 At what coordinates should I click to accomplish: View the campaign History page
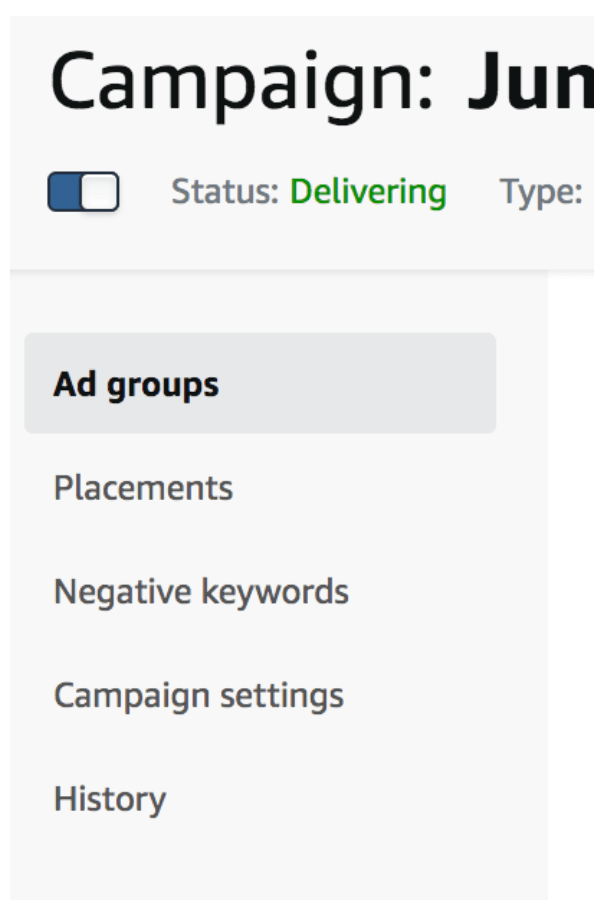coord(110,800)
